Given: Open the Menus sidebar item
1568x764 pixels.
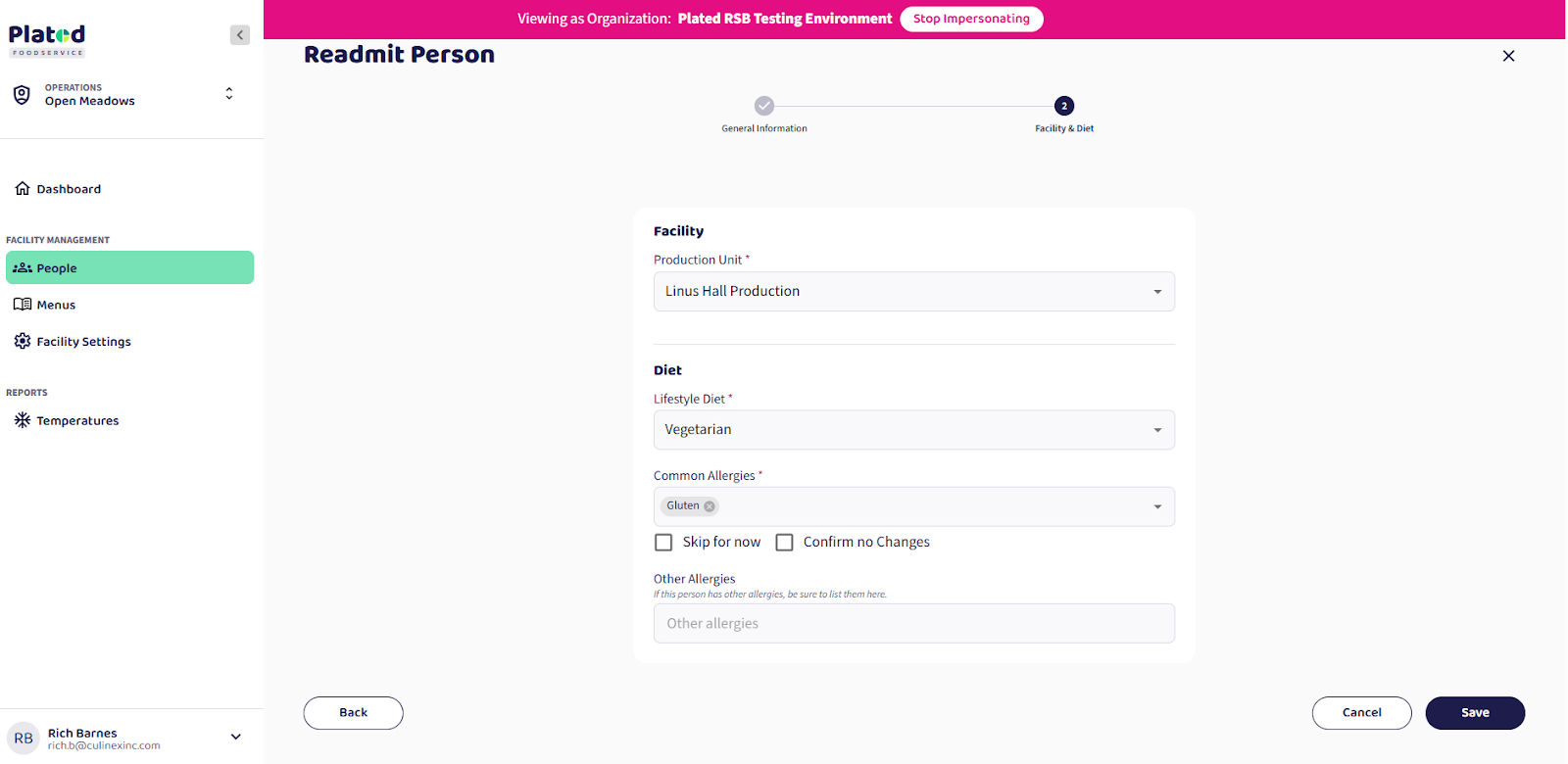Looking at the screenshot, I should point(56,305).
